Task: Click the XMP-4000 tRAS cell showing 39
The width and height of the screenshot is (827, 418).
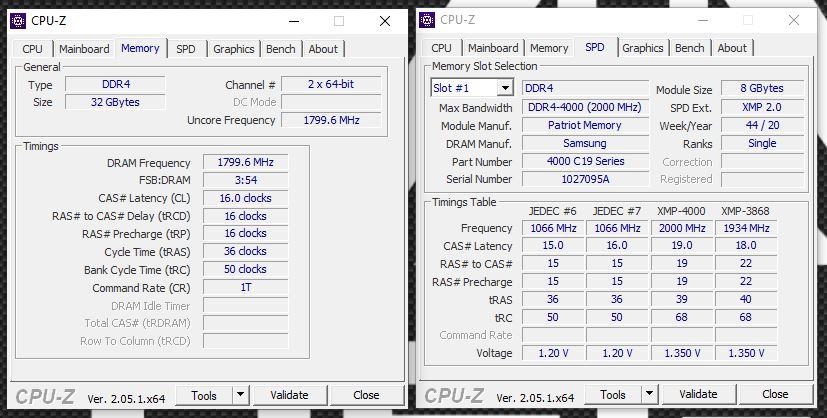Action: [682, 299]
